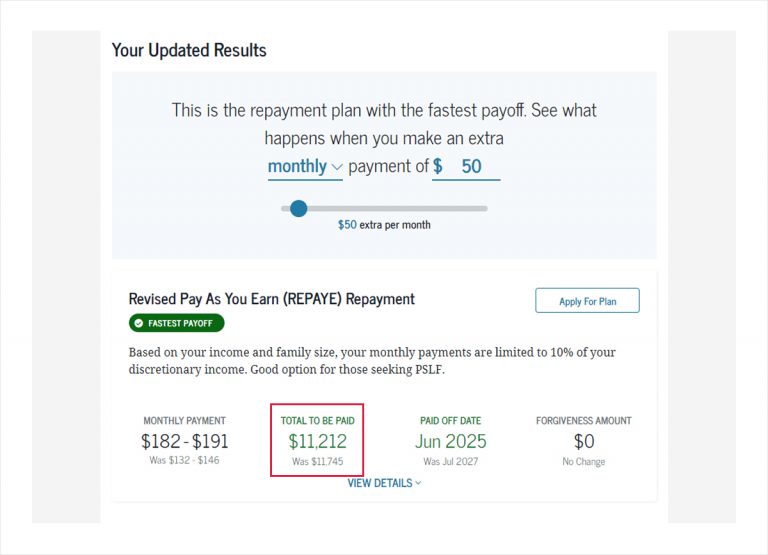768x555 pixels.
Task: Click the right end of the slider track
Action: coord(485,208)
